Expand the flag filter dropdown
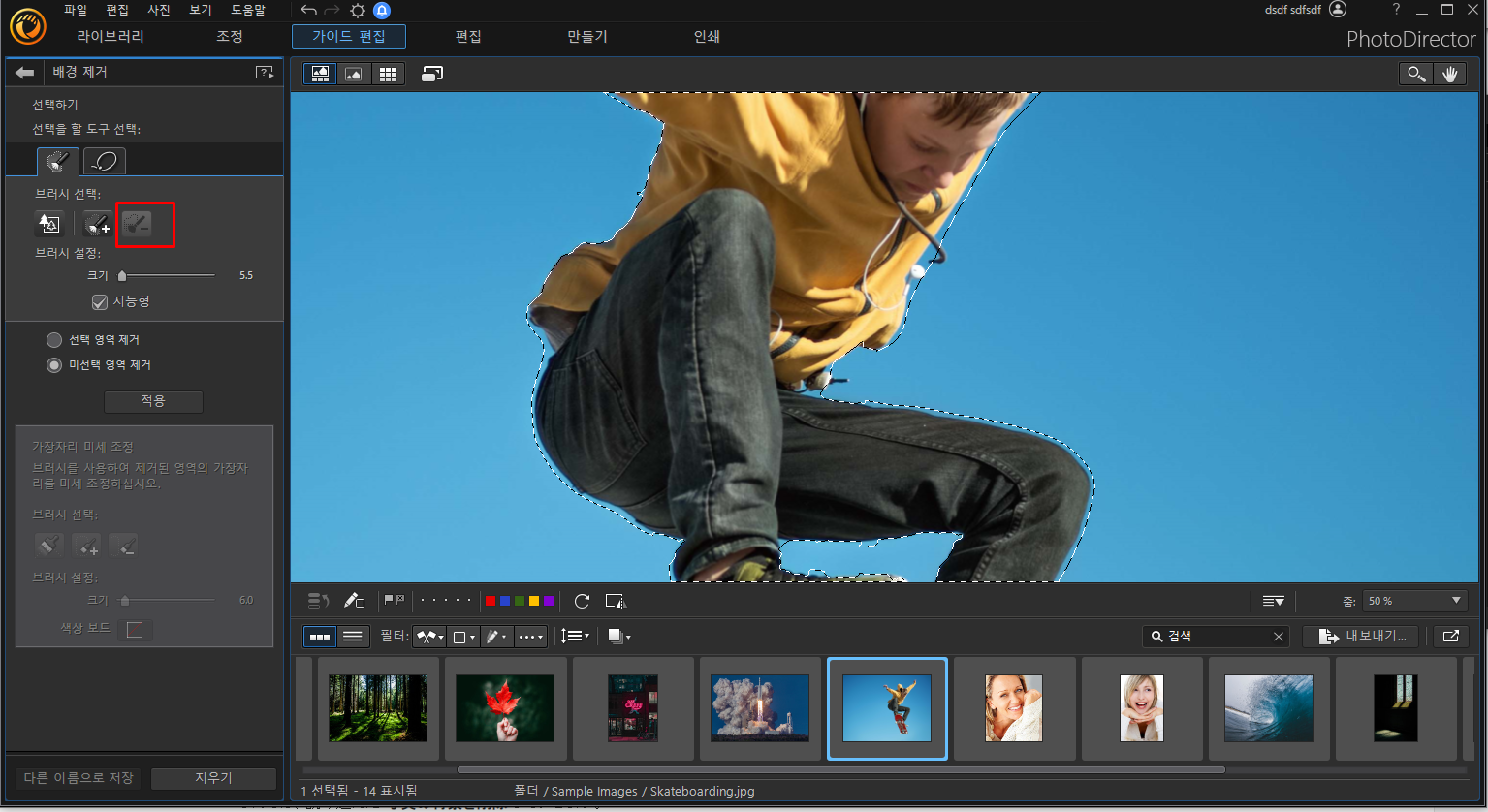This screenshot has width=1488, height=812. click(429, 637)
